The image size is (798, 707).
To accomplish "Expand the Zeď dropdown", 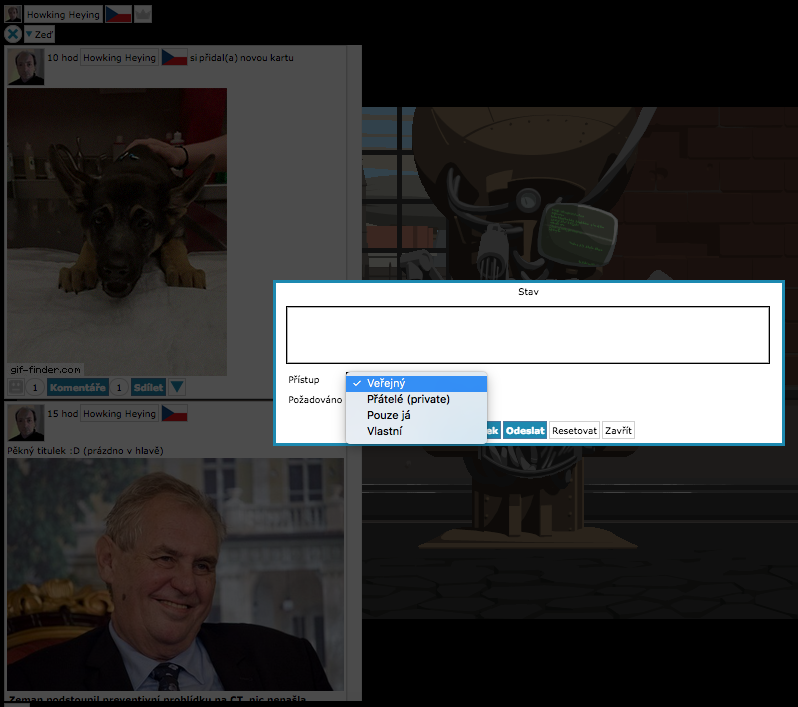I will pos(39,35).
